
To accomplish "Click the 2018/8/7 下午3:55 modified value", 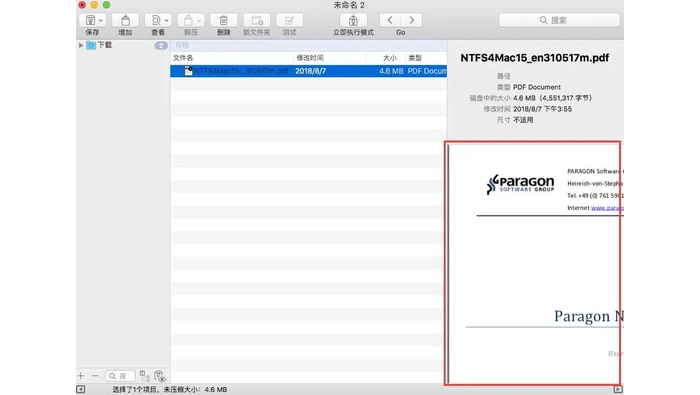I will tap(542, 109).
